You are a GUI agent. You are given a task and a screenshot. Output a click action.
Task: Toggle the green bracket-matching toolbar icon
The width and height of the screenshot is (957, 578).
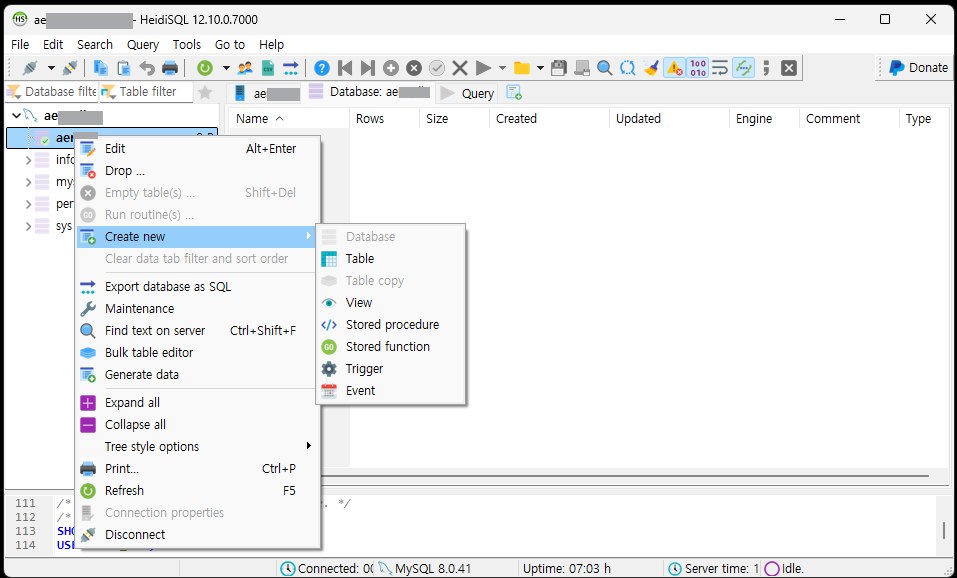743,68
